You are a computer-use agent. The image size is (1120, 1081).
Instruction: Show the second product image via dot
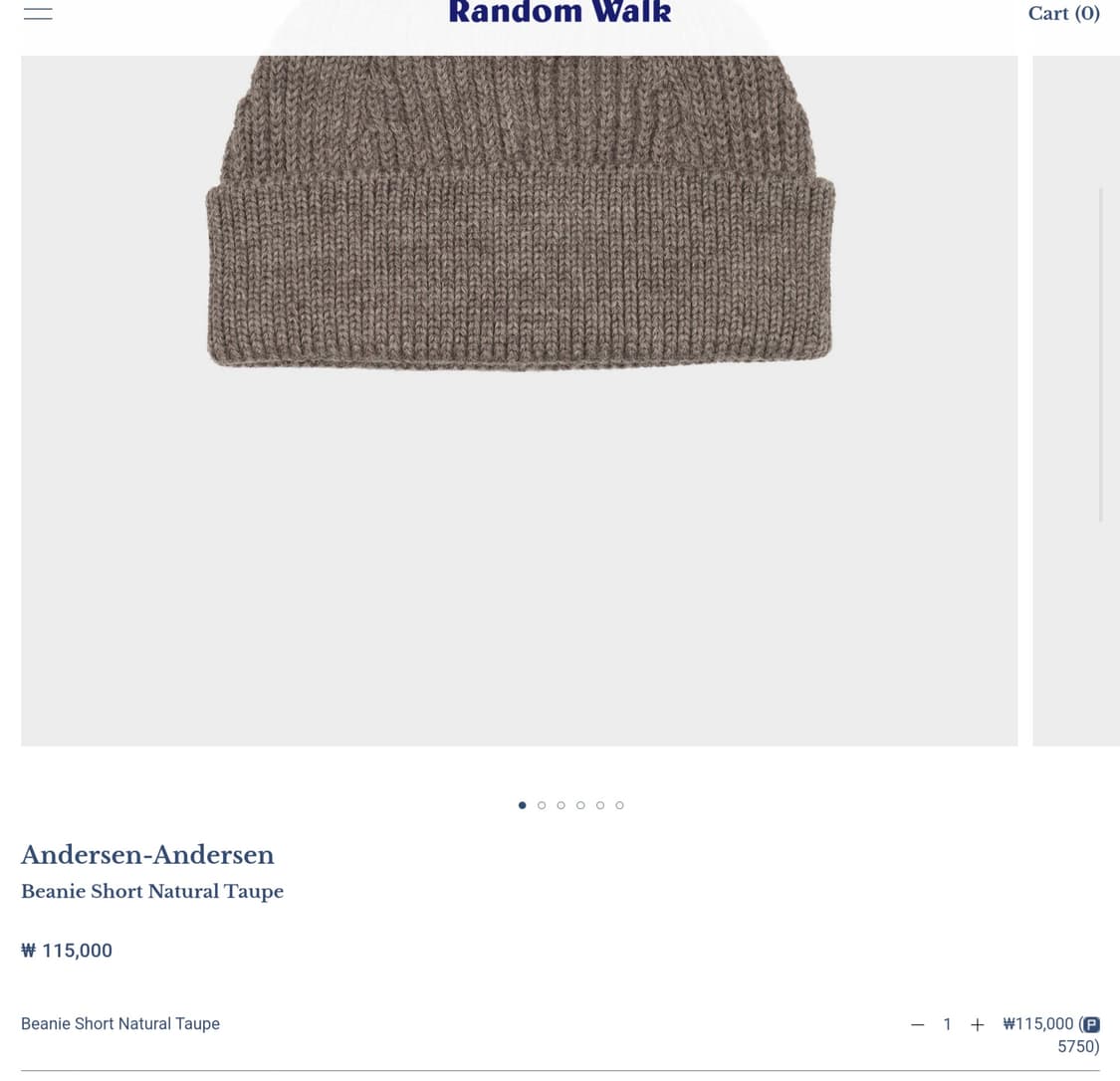(542, 805)
